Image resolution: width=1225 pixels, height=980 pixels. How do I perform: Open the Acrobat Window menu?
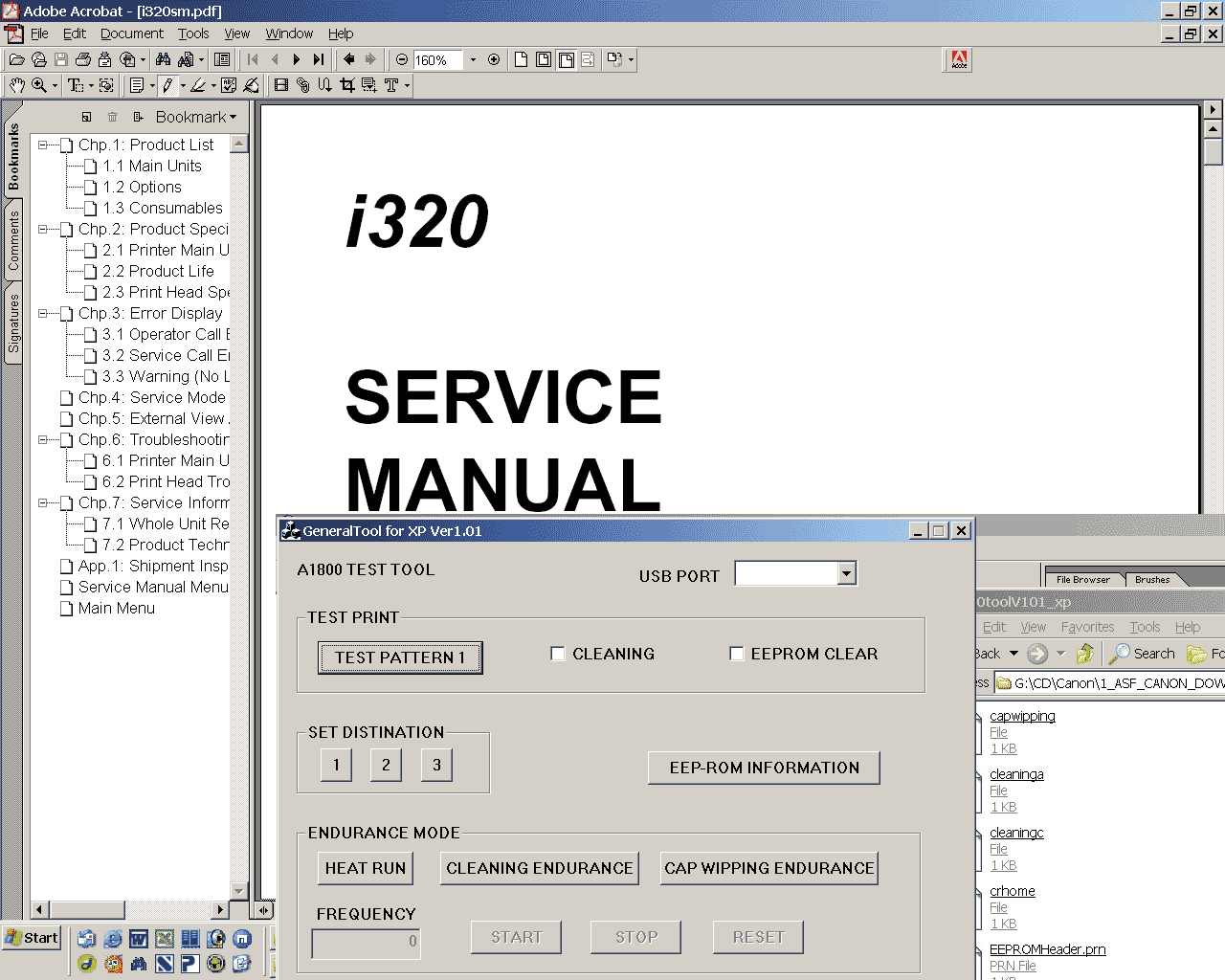point(289,33)
